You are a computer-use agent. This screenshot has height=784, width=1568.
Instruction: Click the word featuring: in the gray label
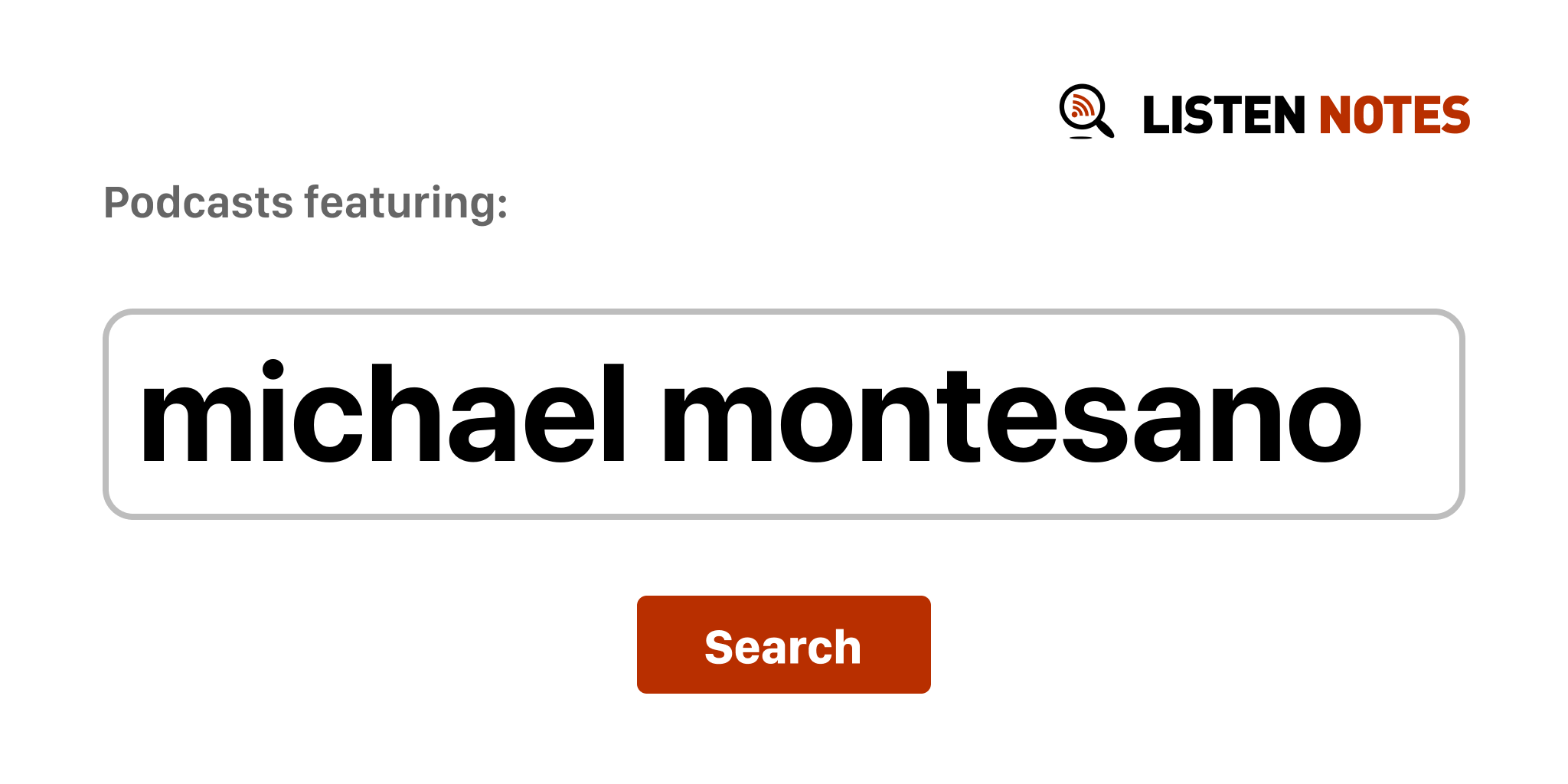click(406, 204)
